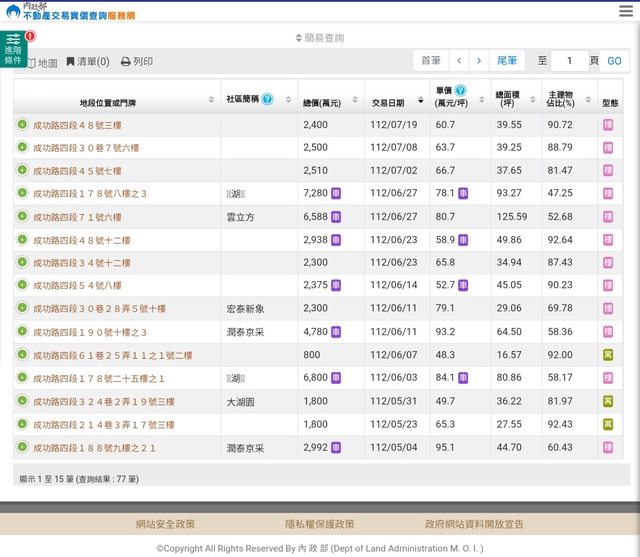The height and width of the screenshot is (557, 640).
Task: Expand row details for 成功路四段４８號三樓
Action: coord(22,125)
